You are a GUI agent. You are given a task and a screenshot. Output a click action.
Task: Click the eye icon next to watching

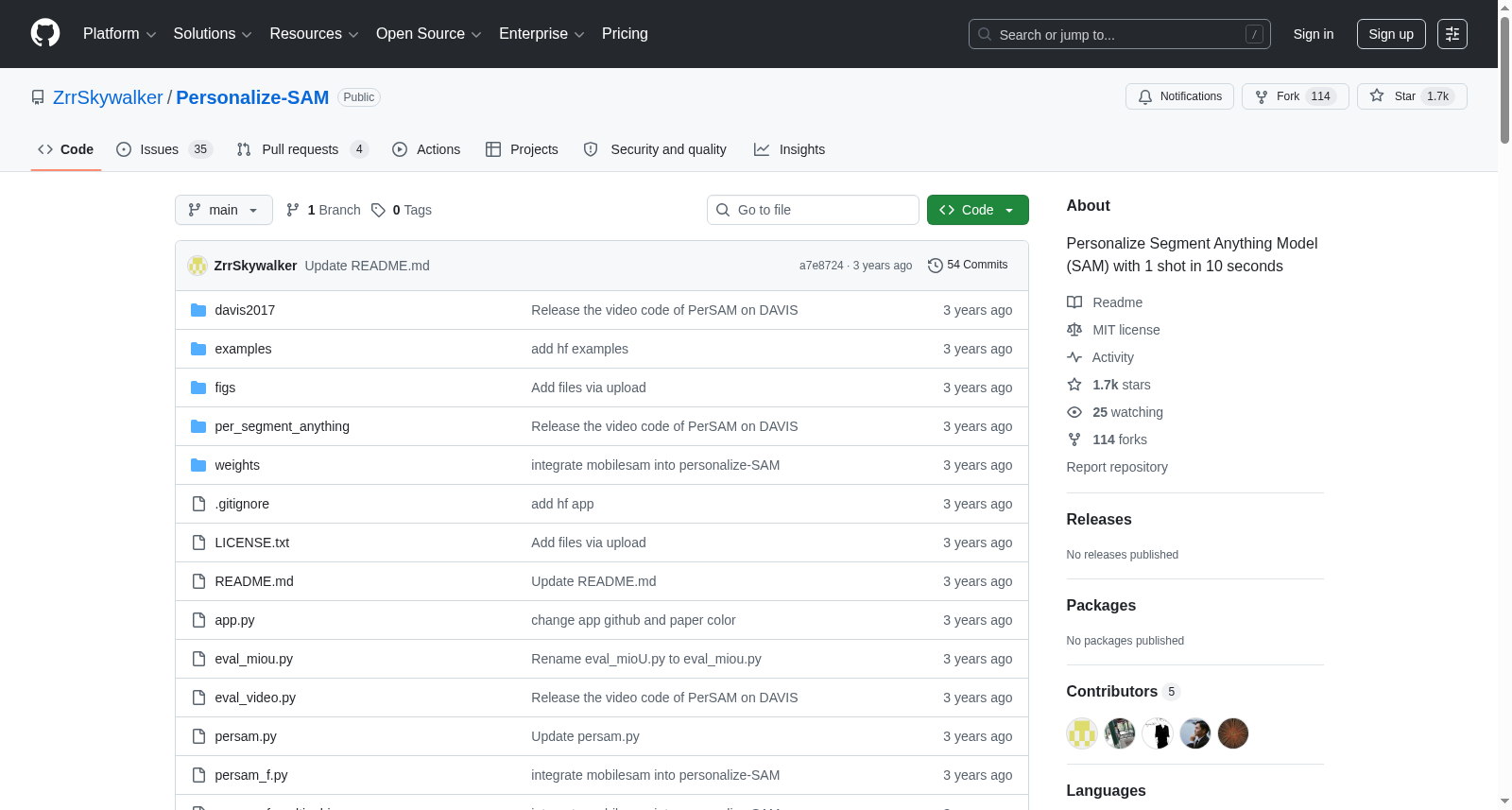tap(1074, 412)
